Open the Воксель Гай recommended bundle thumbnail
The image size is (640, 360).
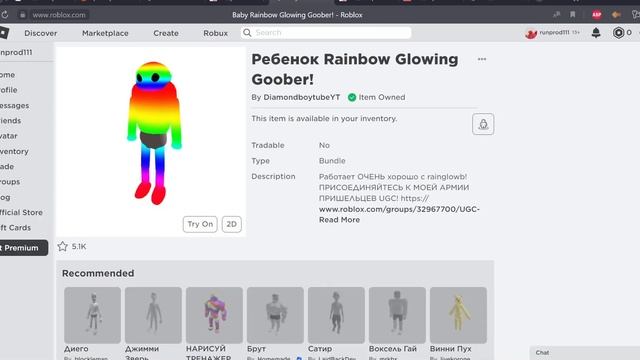click(397, 315)
